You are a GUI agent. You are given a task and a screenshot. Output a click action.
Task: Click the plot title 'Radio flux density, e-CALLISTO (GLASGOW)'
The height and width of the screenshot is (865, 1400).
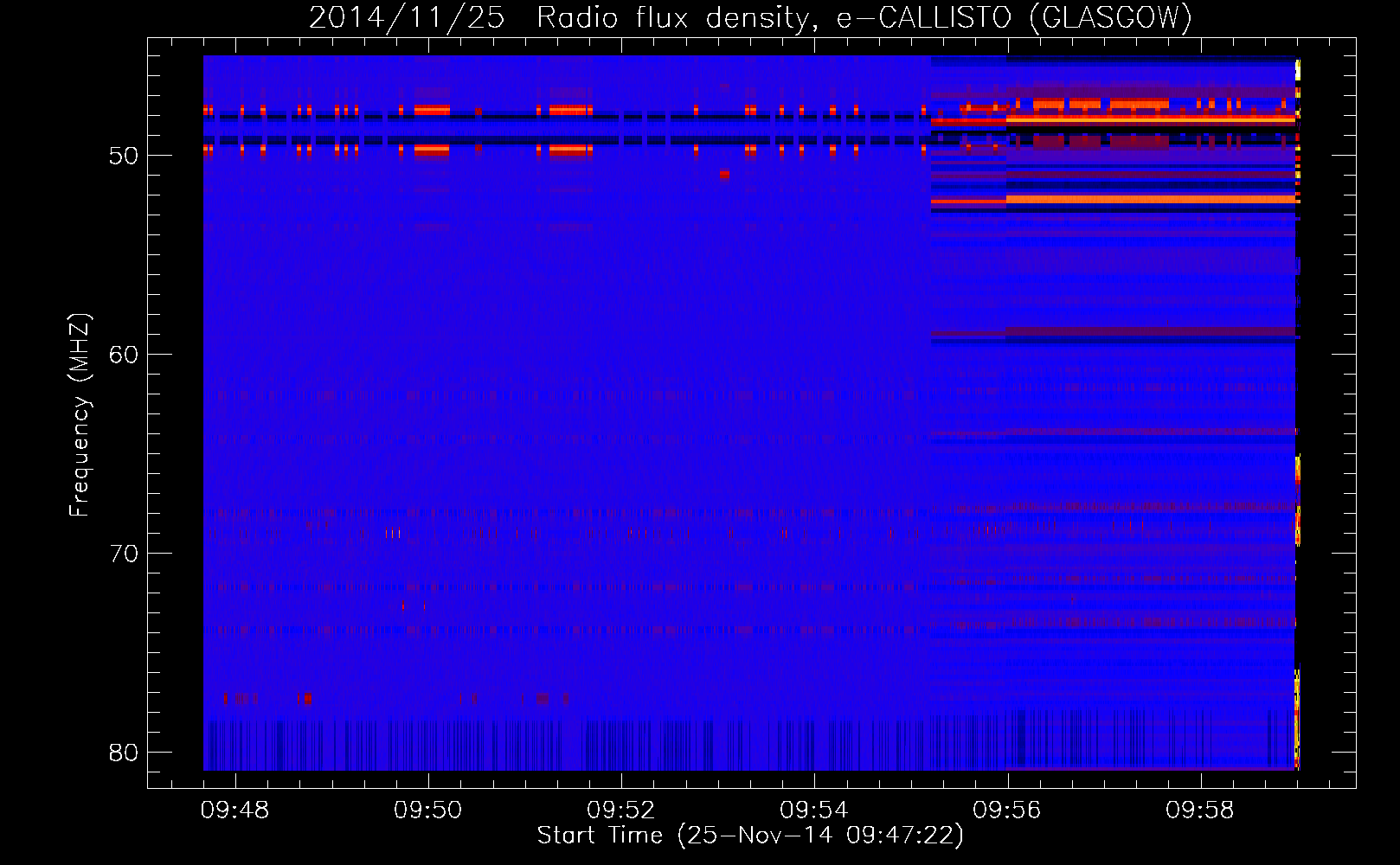[864, 17]
